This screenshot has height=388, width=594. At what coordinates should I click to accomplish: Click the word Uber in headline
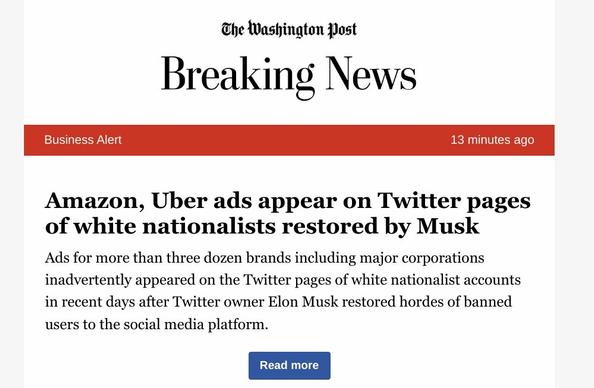[x=179, y=200]
